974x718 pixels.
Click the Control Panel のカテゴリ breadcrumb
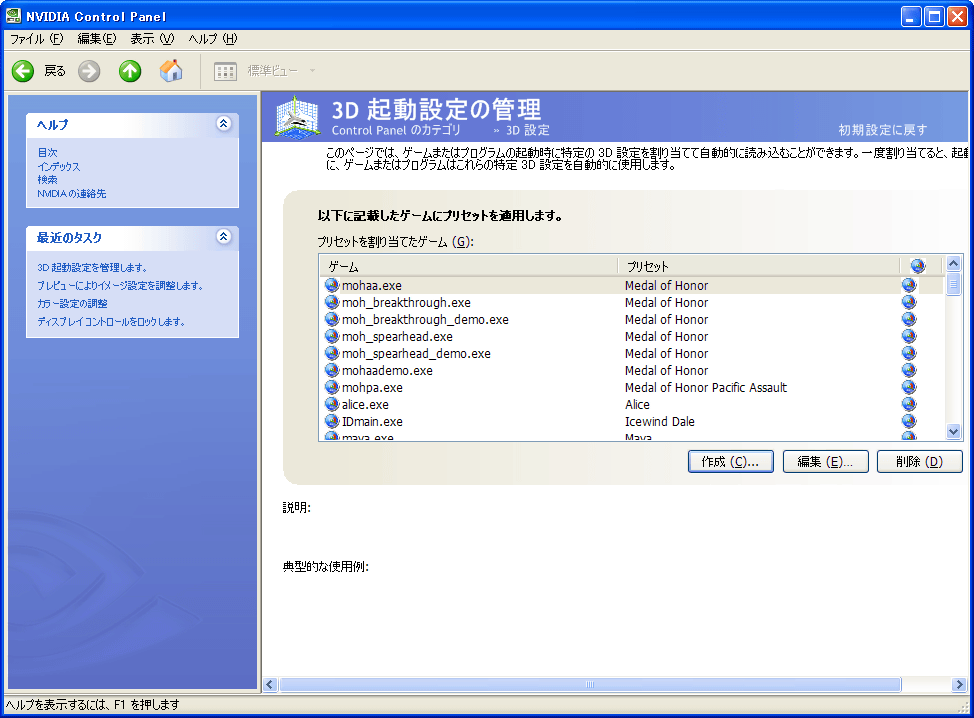coord(396,130)
